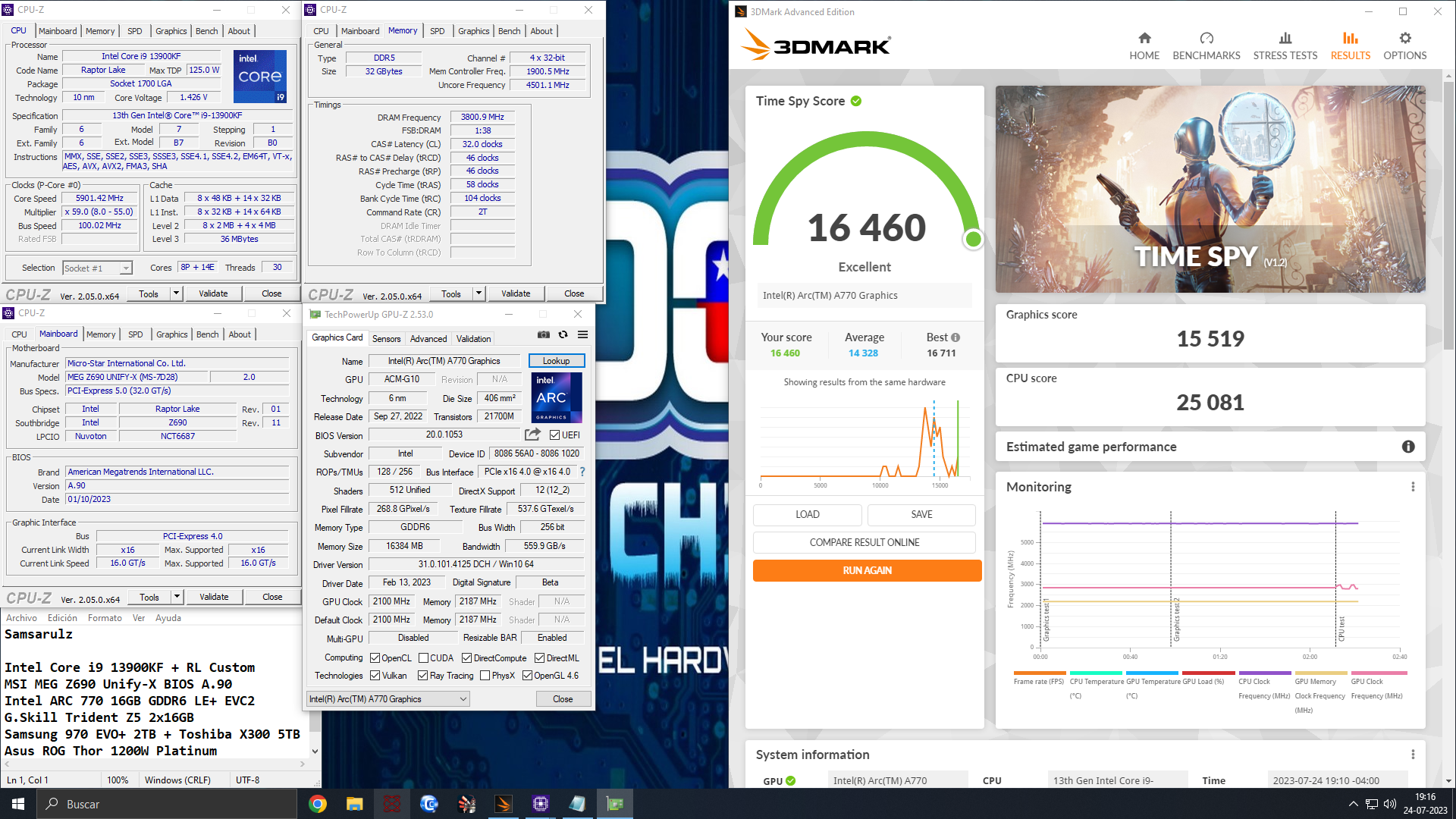Open Bench tab in Mainboard CPU-Z window
Viewport: 1456px width, 819px height.
coord(207,334)
